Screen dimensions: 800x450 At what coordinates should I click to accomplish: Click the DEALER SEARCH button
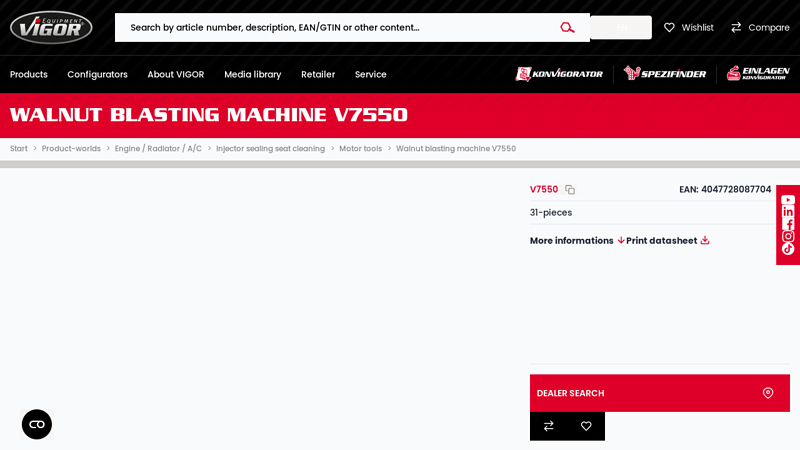point(660,393)
